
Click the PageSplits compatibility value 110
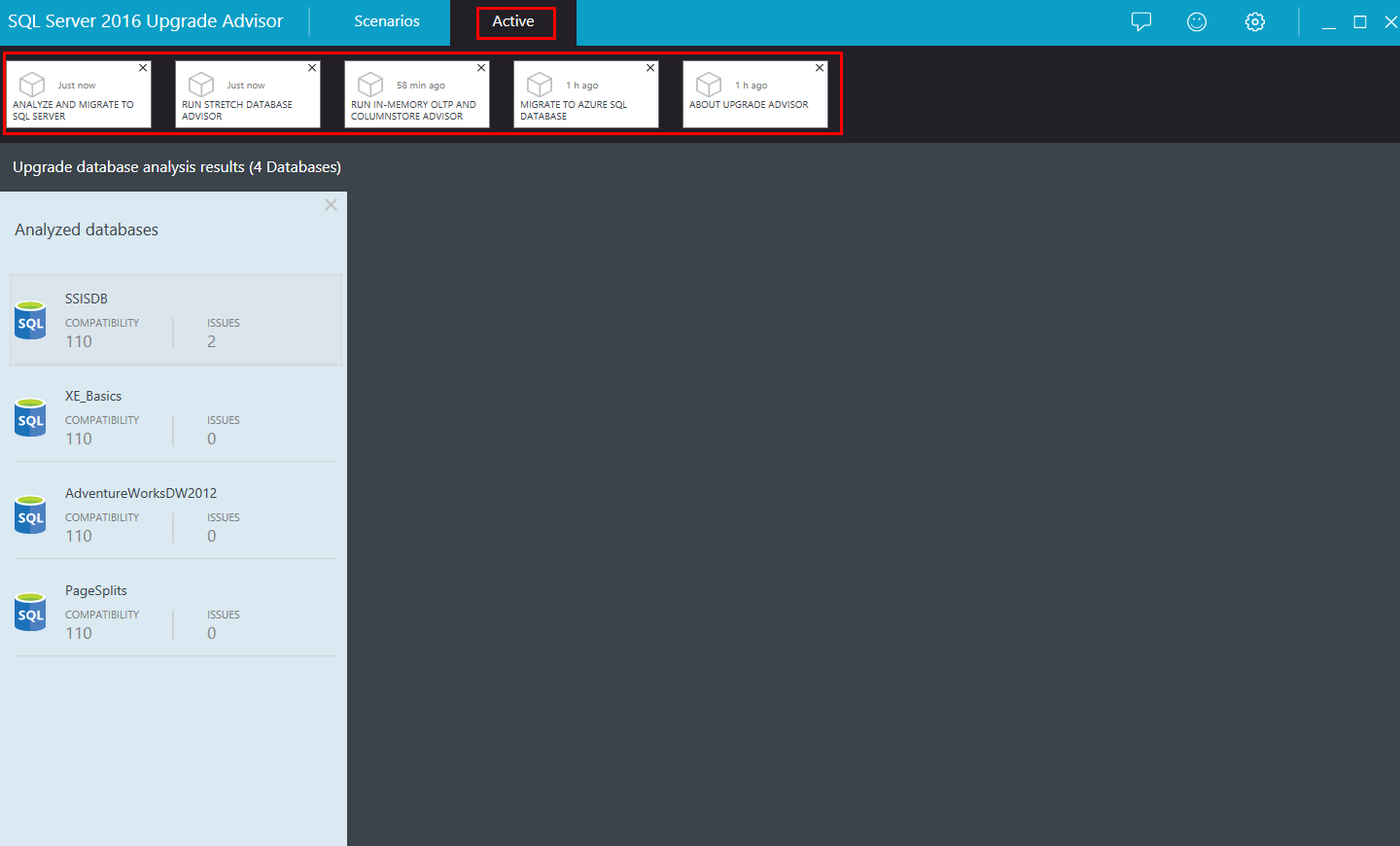(79, 633)
